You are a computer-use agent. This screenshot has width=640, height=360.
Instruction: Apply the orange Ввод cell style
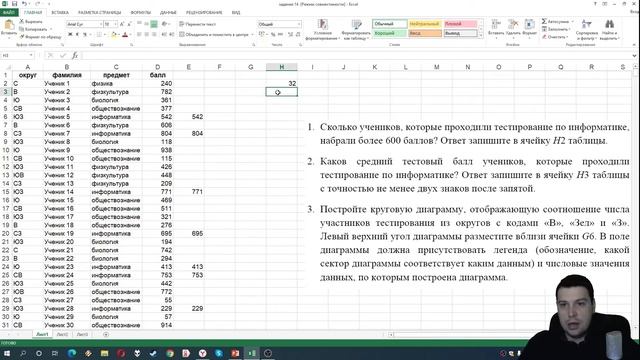(424, 33)
